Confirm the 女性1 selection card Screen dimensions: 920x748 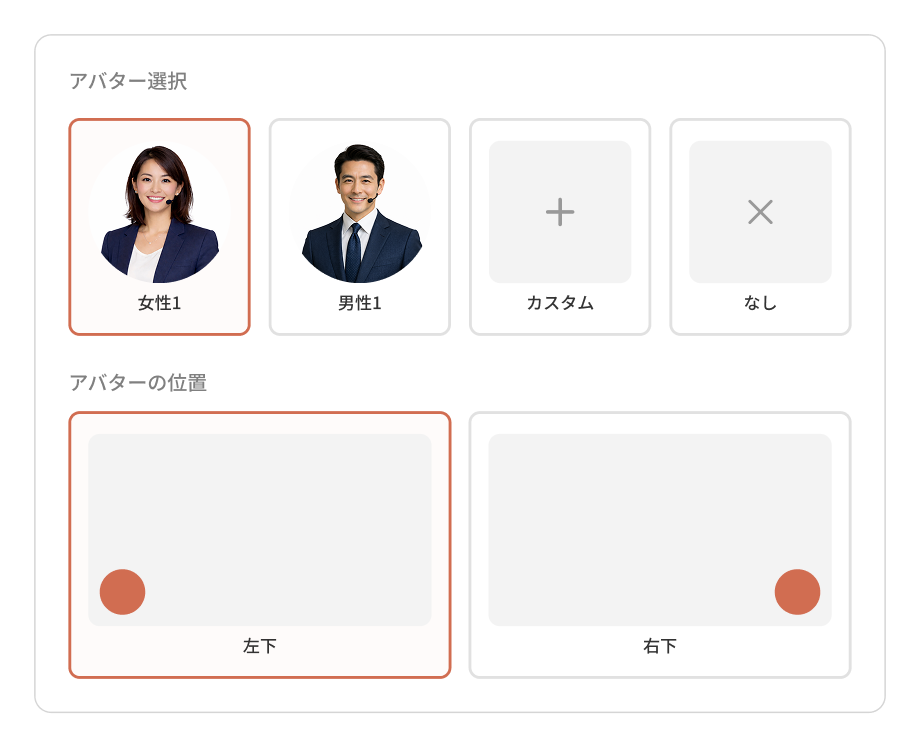pos(158,225)
